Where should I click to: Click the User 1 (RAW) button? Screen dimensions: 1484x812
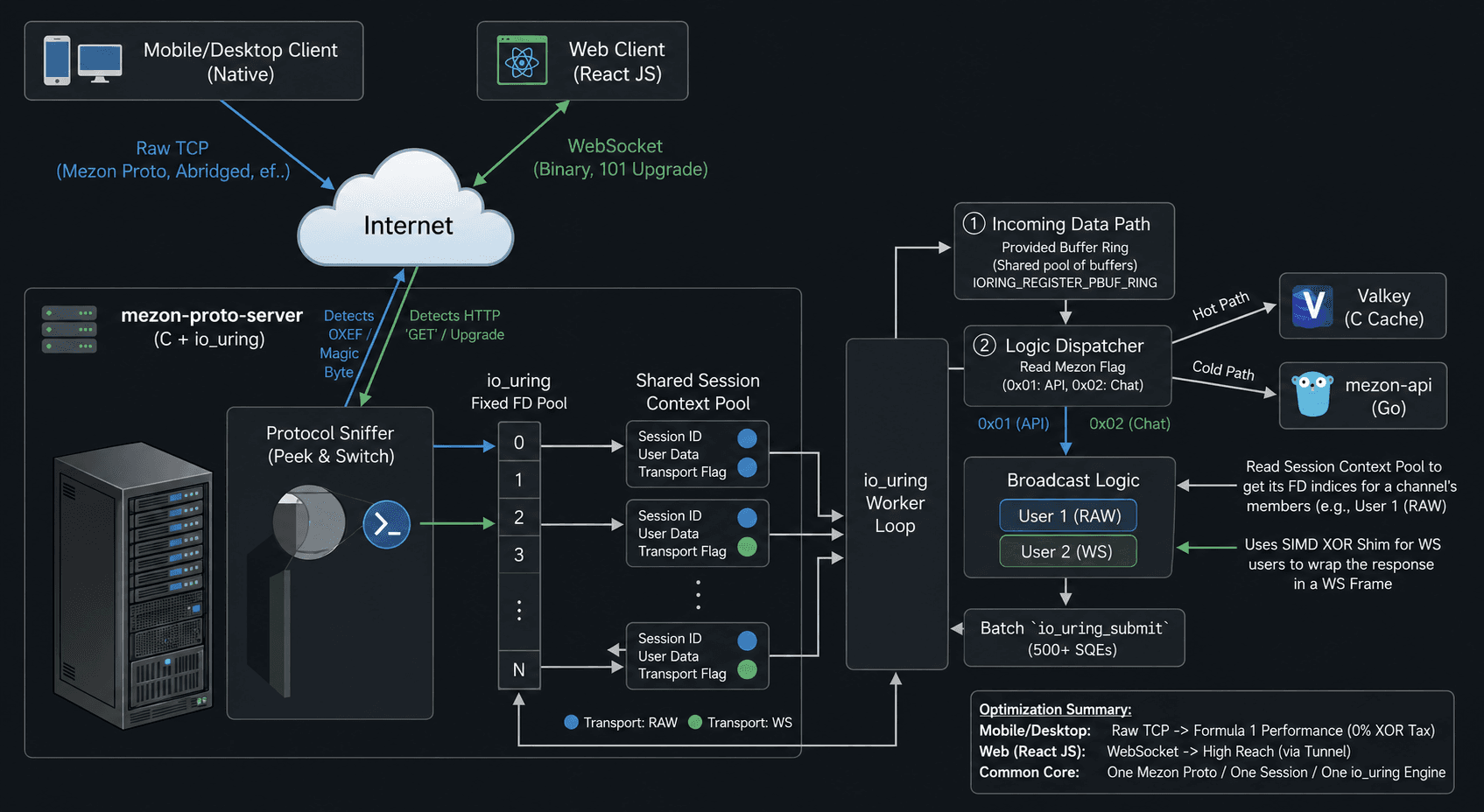point(1068,515)
